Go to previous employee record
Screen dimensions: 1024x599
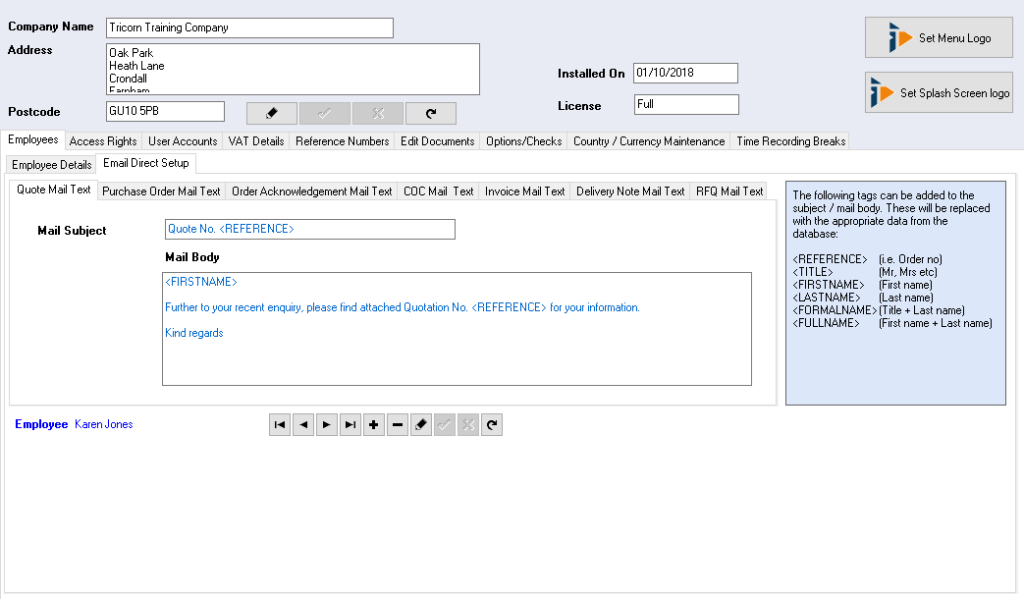(x=303, y=425)
